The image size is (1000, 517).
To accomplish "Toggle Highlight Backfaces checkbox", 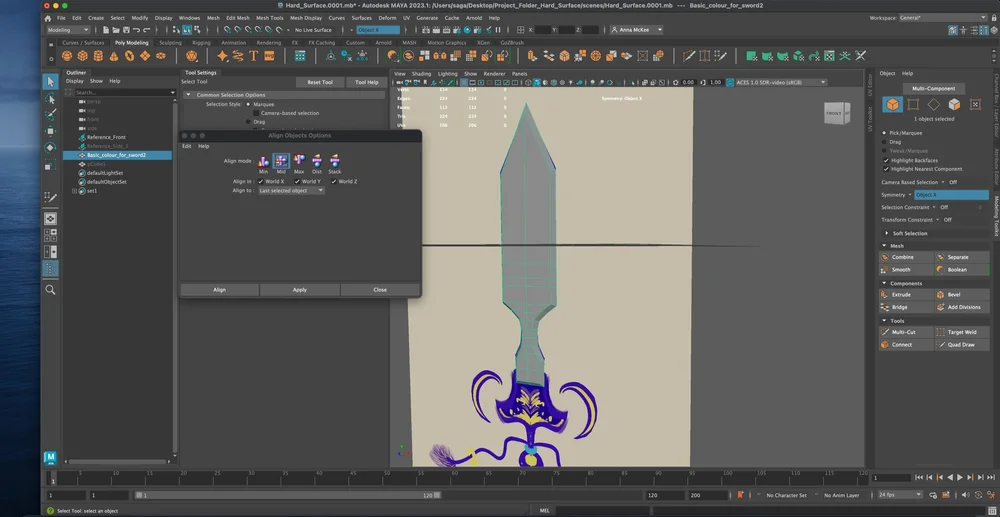I will point(886,161).
